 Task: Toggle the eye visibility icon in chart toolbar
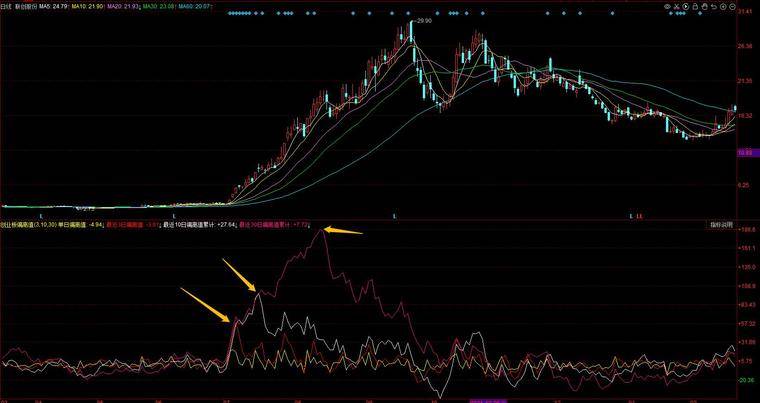pyautogui.click(x=667, y=6)
